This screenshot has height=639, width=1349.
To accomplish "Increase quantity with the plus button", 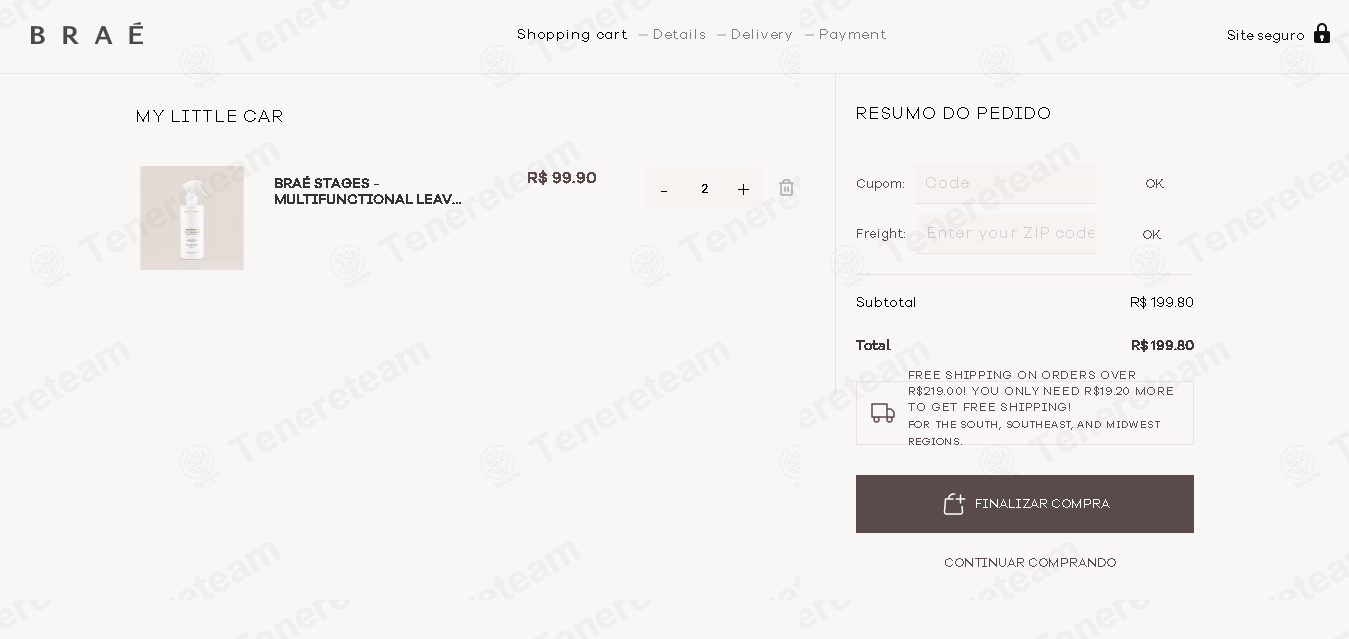I will pyautogui.click(x=743, y=189).
